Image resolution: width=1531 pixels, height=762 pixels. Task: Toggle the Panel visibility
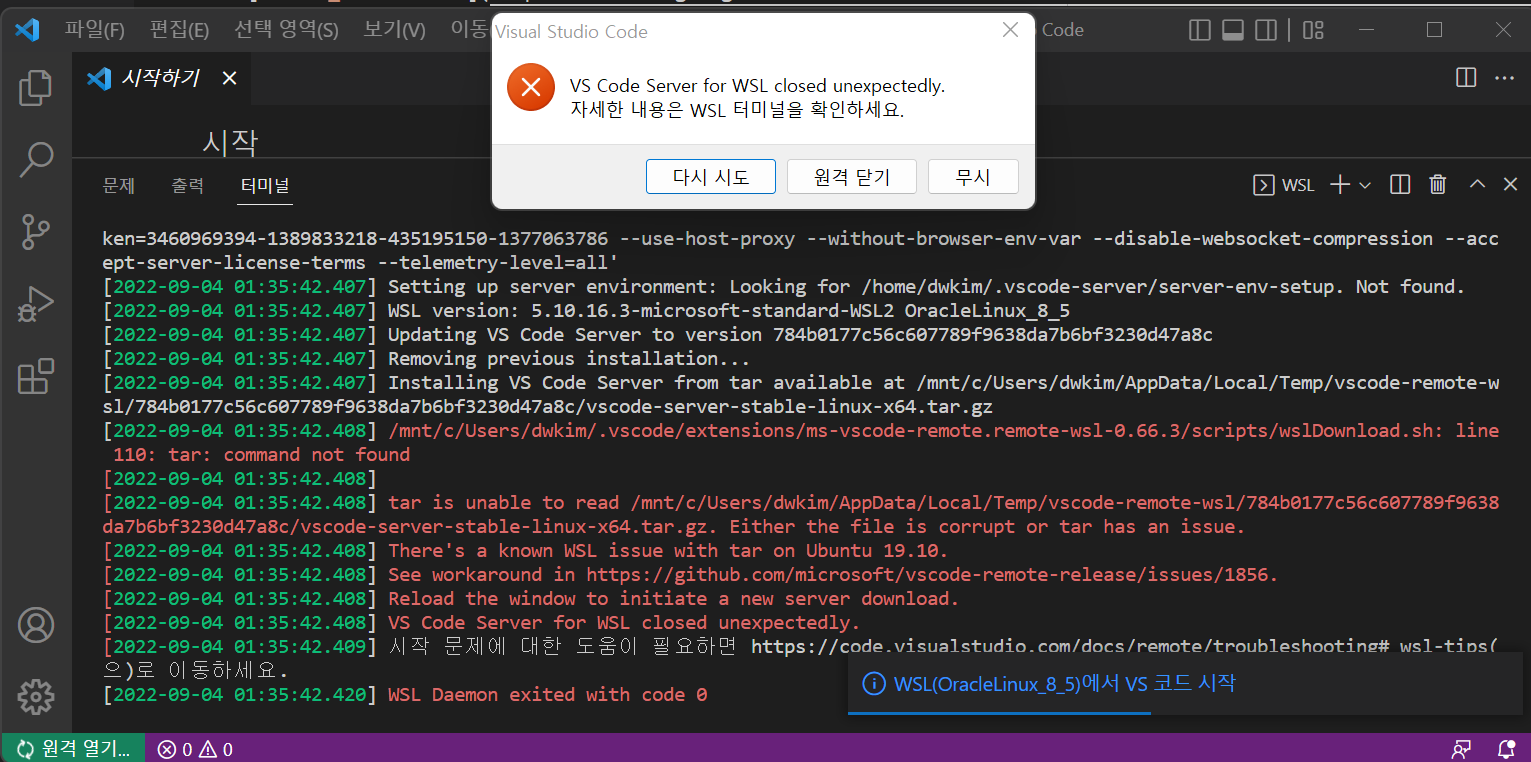click(x=1232, y=30)
